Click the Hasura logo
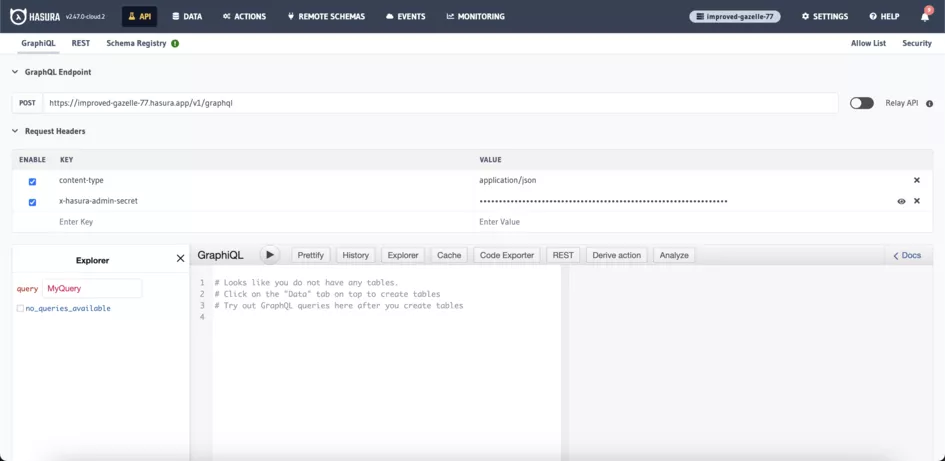The image size is (945, 461). point(35,16)
